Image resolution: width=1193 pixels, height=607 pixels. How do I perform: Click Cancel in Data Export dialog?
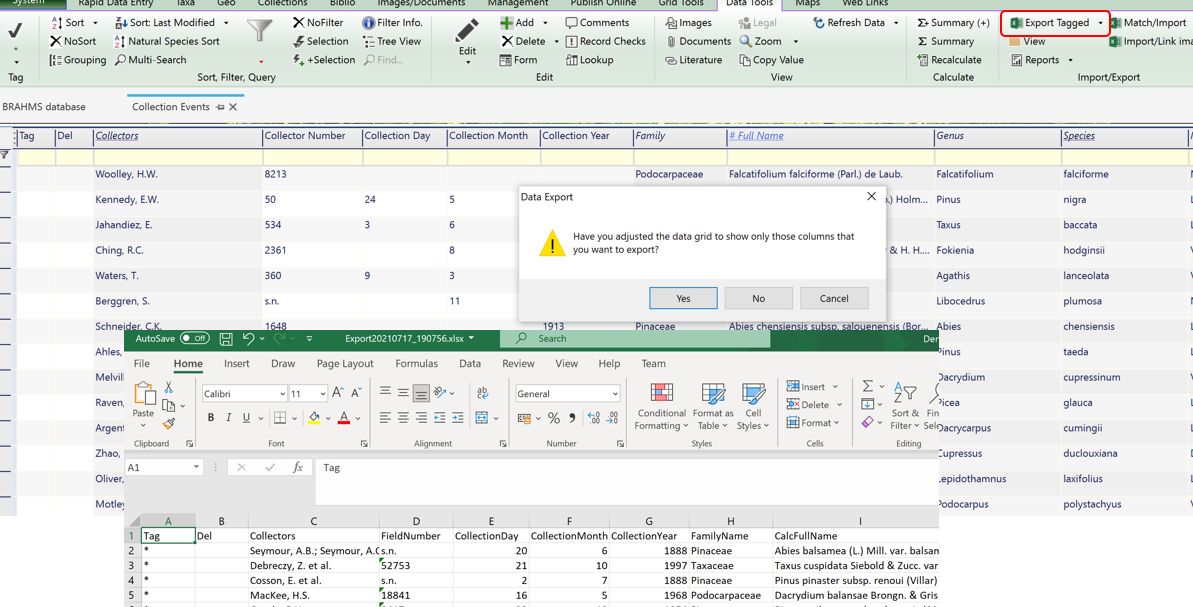click(x=834, y=298)
